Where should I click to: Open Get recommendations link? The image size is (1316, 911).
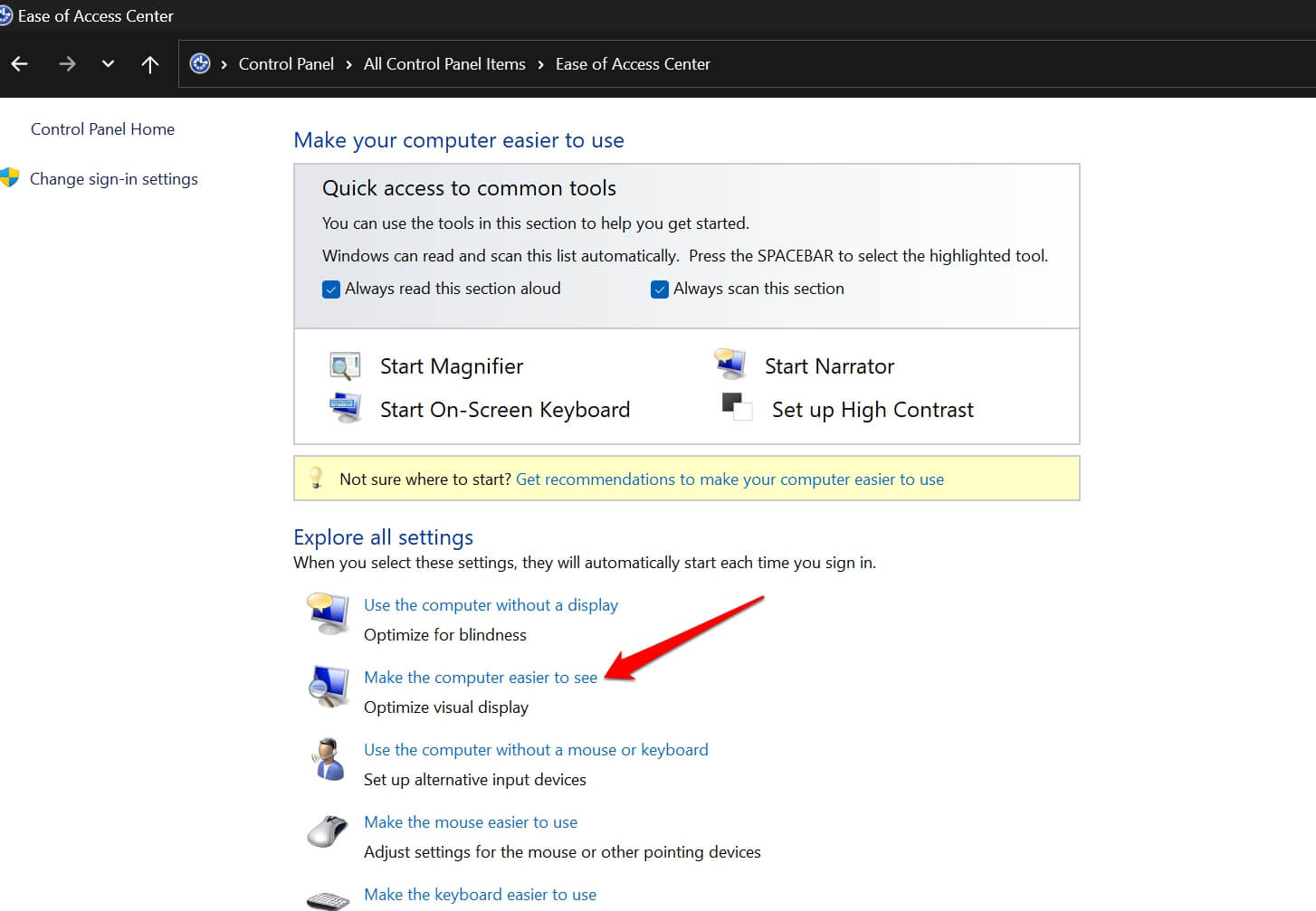coord(730,479)
